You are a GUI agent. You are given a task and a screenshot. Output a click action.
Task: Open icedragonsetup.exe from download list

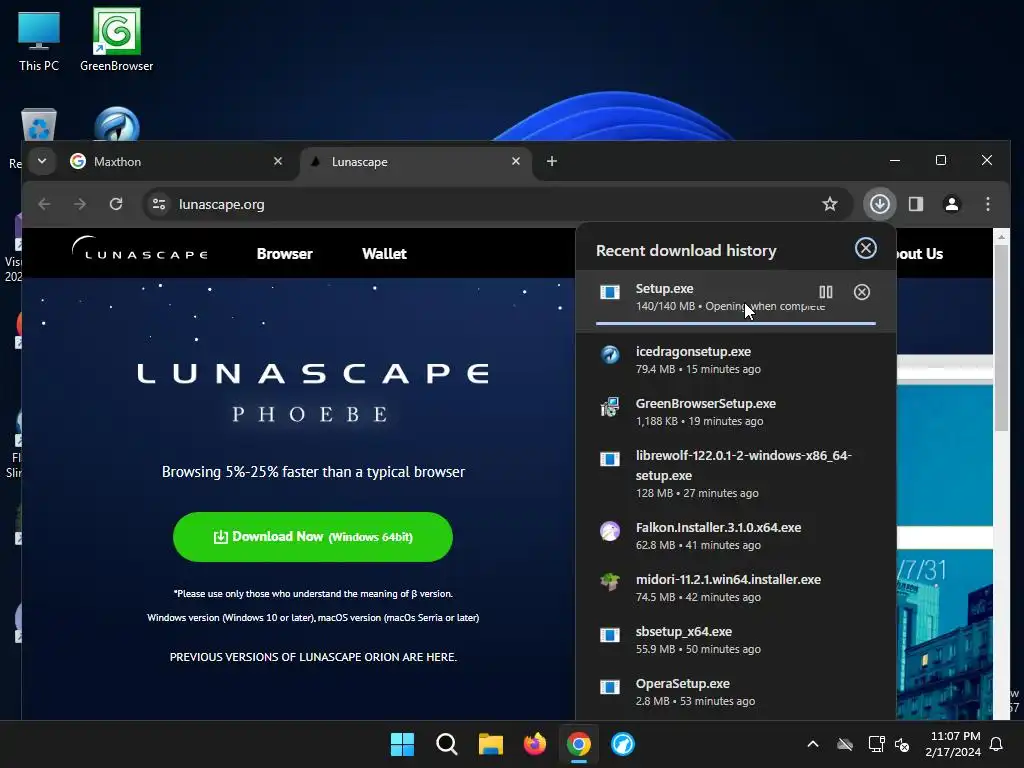pos(735,359)
